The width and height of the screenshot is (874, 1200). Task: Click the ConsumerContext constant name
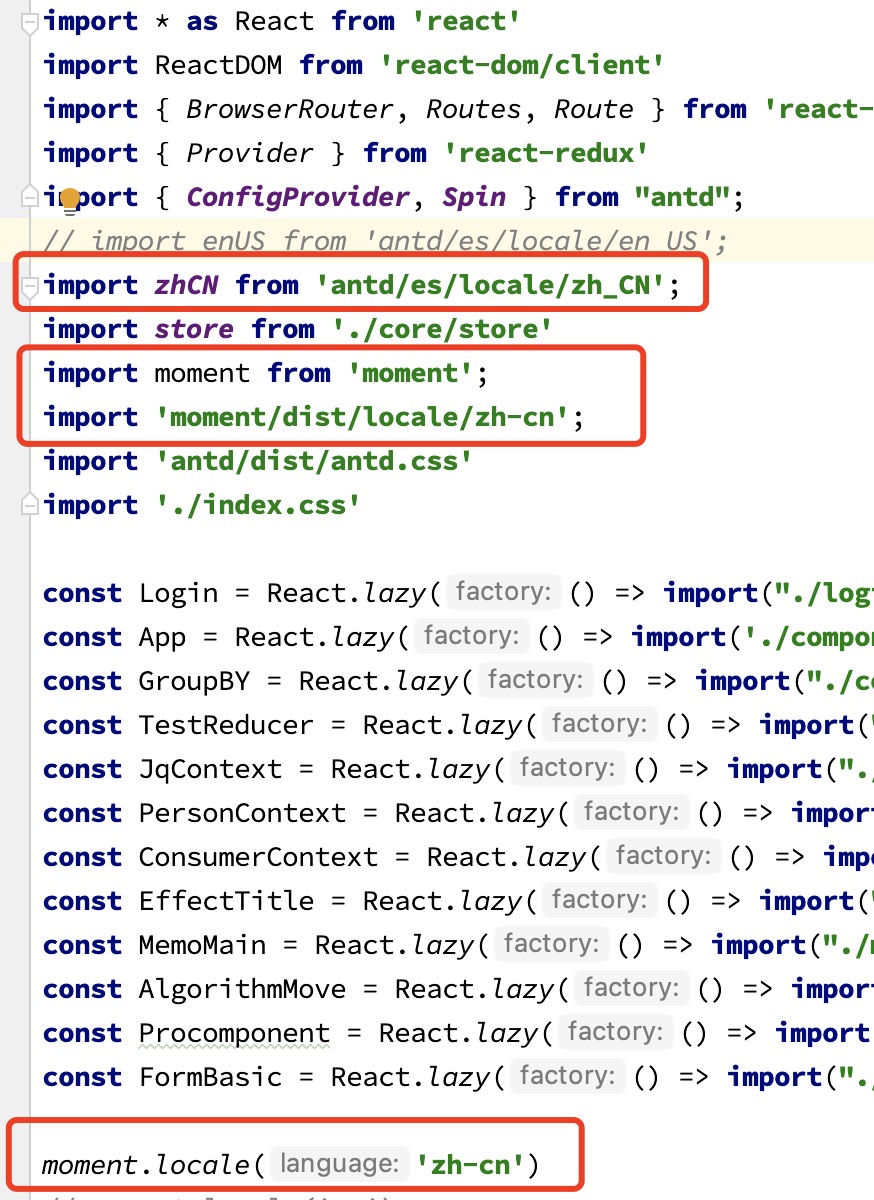coord(258,857)
